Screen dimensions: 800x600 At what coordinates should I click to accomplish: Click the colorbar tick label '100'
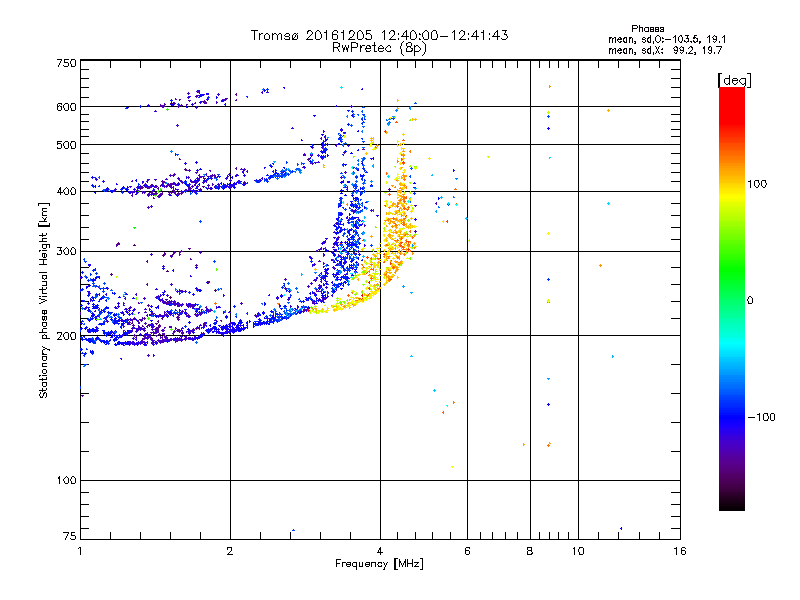click(x=757, y=184)
